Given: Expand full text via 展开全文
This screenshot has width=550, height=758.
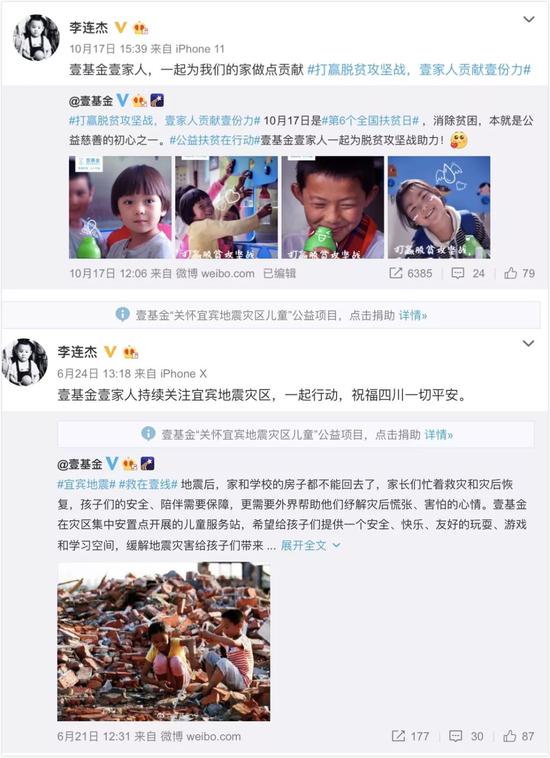Looking at the screenshot, I should coord(310,546).
